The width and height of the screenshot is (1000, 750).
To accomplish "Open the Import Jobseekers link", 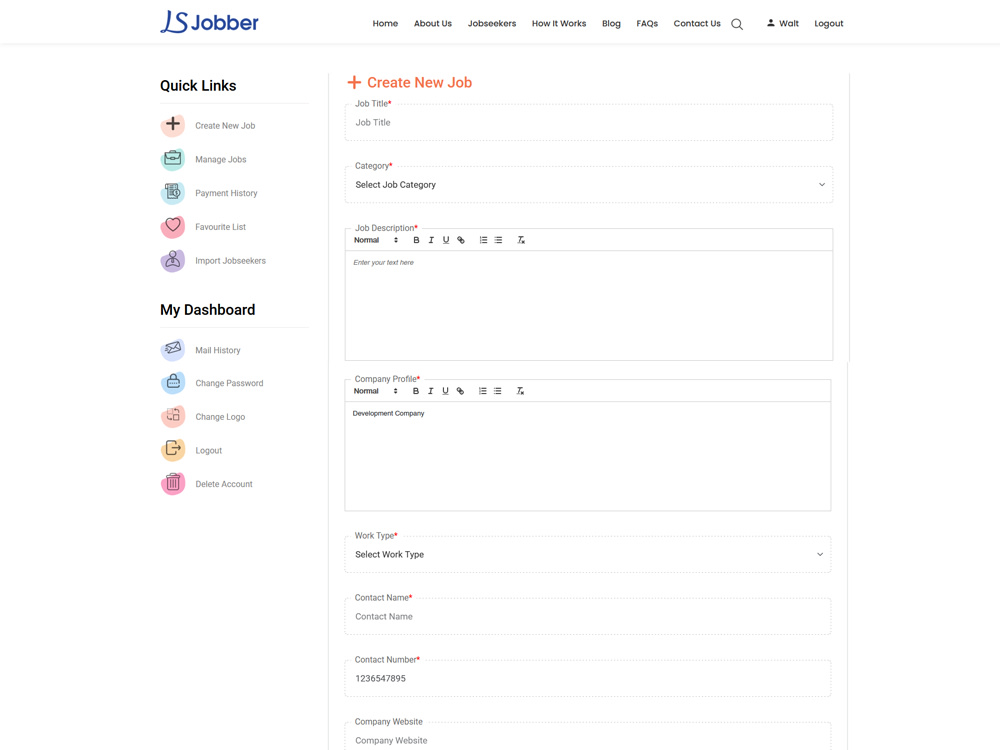I will (x=230, y=261).
